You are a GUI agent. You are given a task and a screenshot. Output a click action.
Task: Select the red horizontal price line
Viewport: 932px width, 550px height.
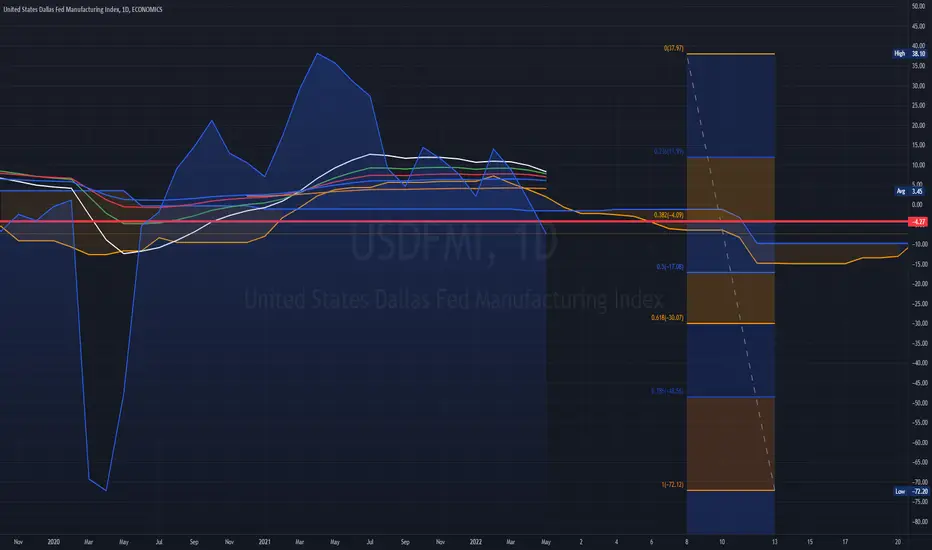click(454, 222)
